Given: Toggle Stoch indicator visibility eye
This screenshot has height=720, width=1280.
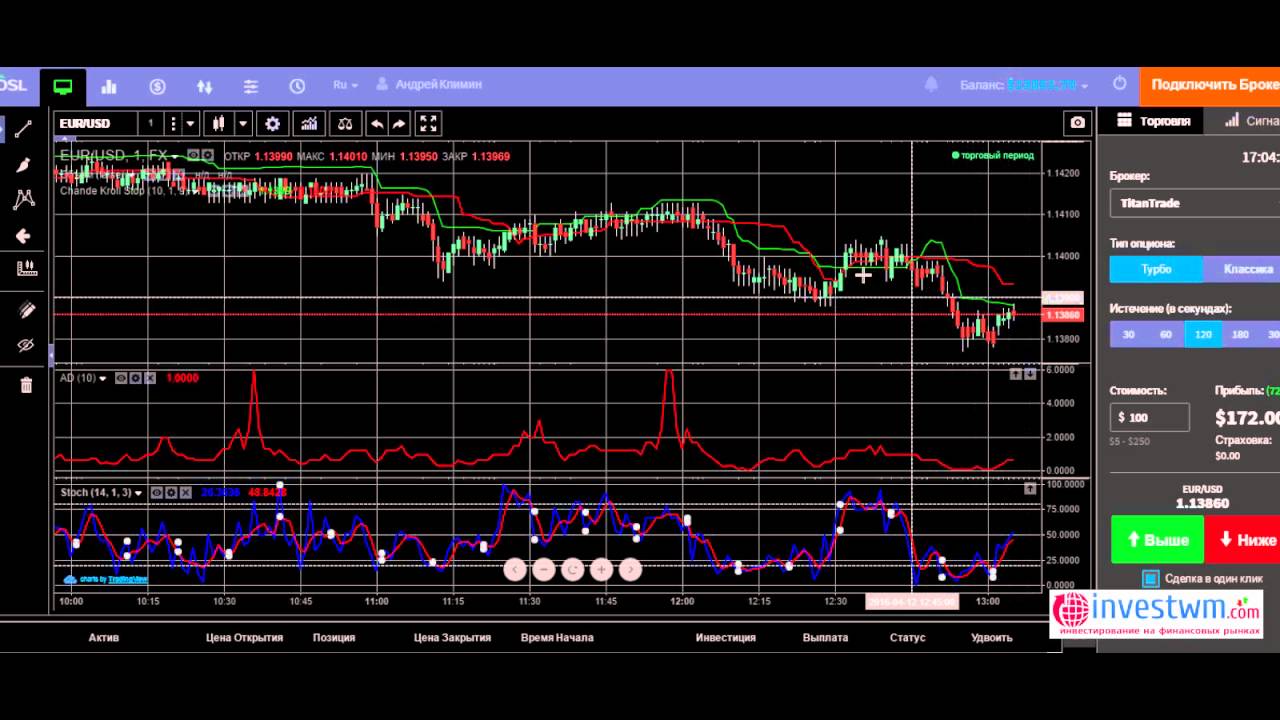Looking at the screenshot, I should tap(157, 493).
